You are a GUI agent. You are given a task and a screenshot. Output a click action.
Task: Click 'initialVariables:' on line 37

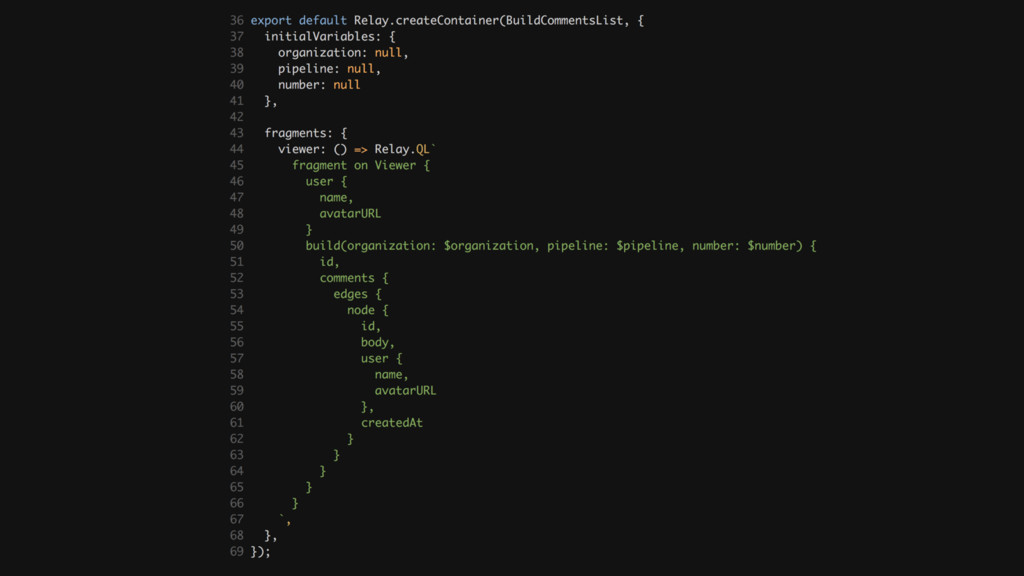323,37
